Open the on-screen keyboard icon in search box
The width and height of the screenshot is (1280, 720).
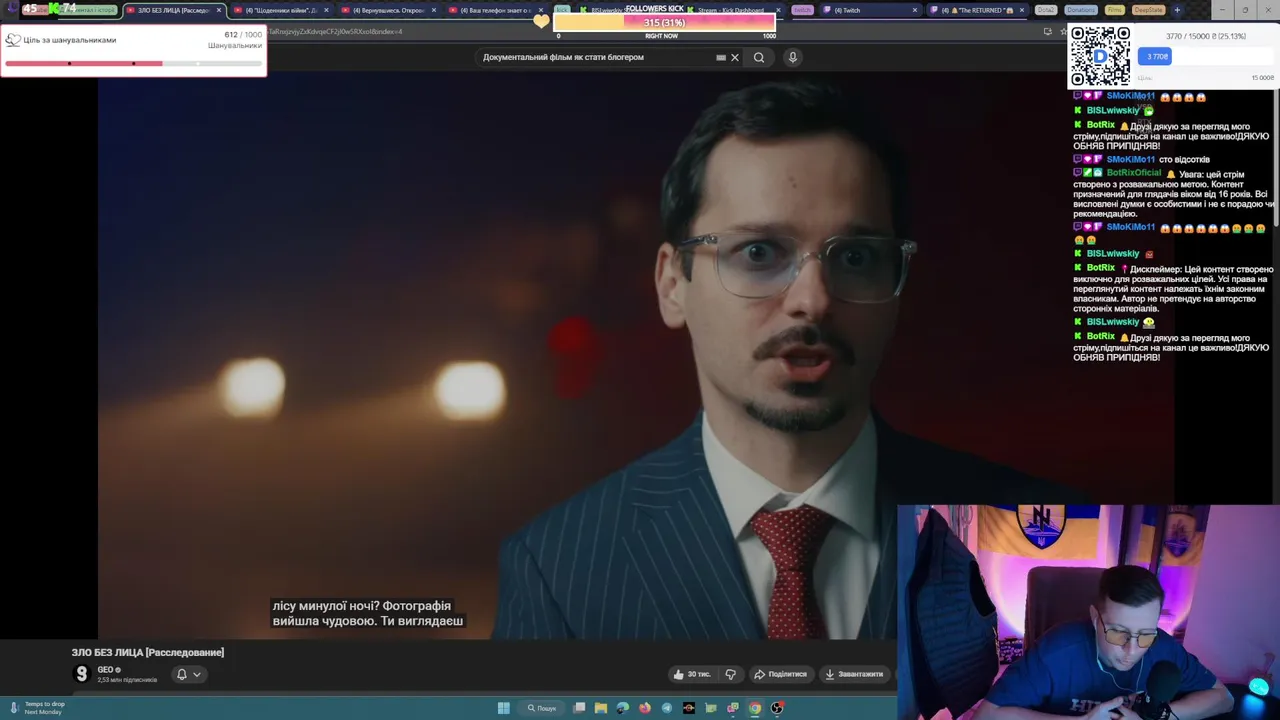coord(721,57)
